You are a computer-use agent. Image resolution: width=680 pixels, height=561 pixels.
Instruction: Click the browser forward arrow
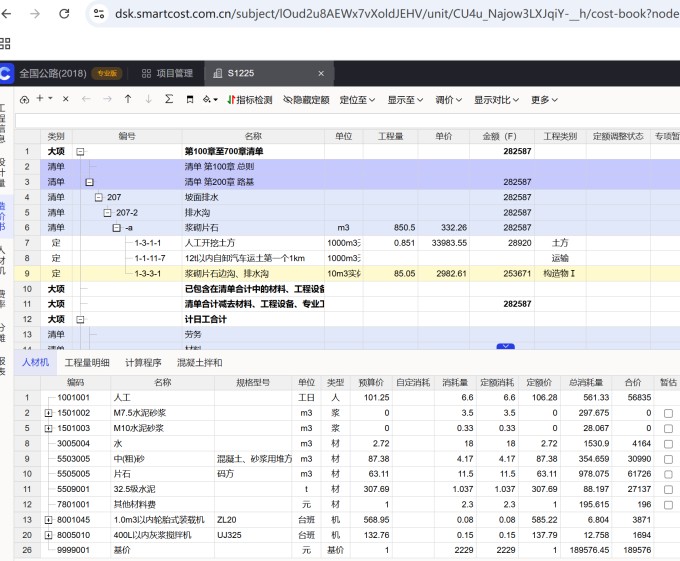coord(35,14)
